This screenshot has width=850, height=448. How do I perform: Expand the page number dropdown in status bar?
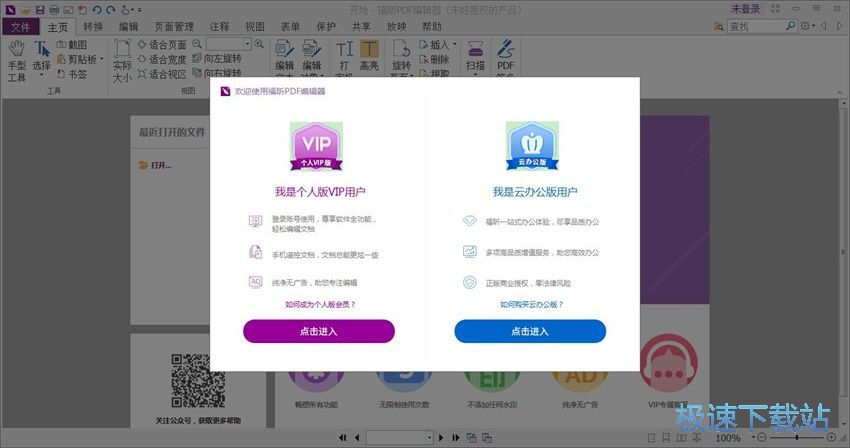(x=429, y=437)
